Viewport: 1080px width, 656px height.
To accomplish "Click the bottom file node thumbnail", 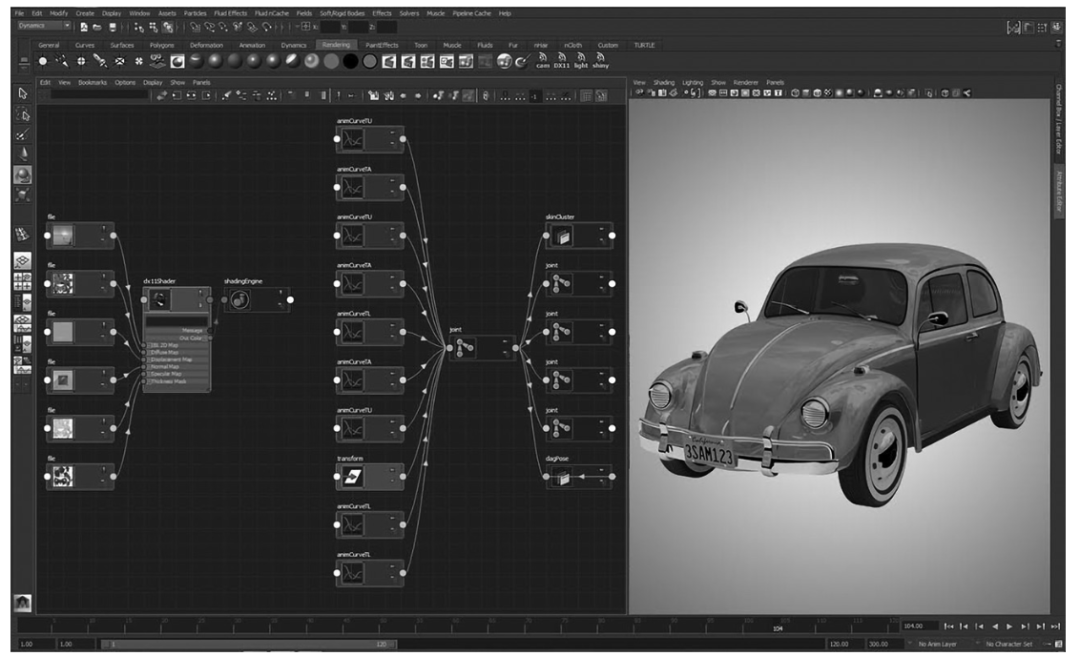I will [63, 476].
